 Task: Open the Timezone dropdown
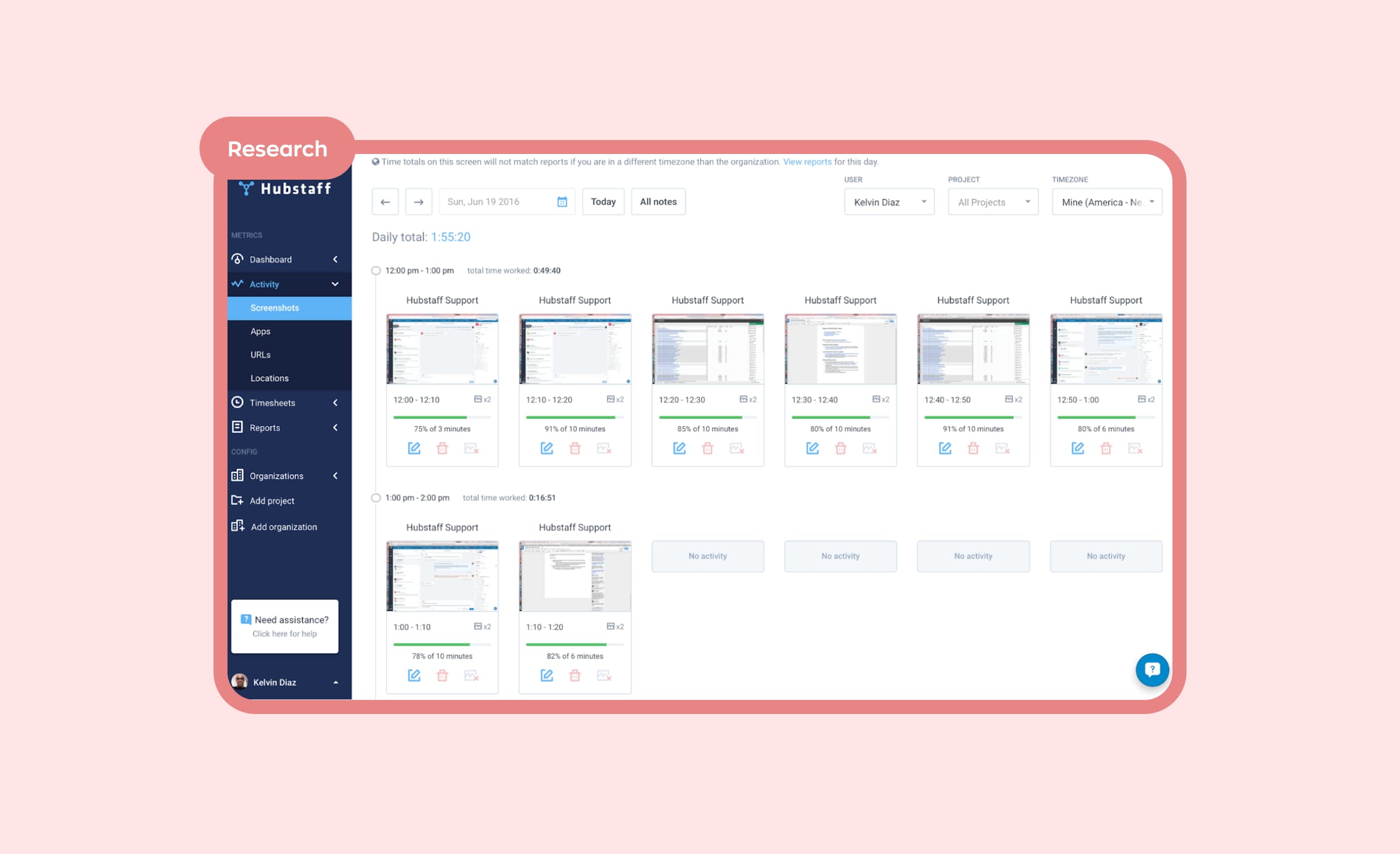[1107, 202]
